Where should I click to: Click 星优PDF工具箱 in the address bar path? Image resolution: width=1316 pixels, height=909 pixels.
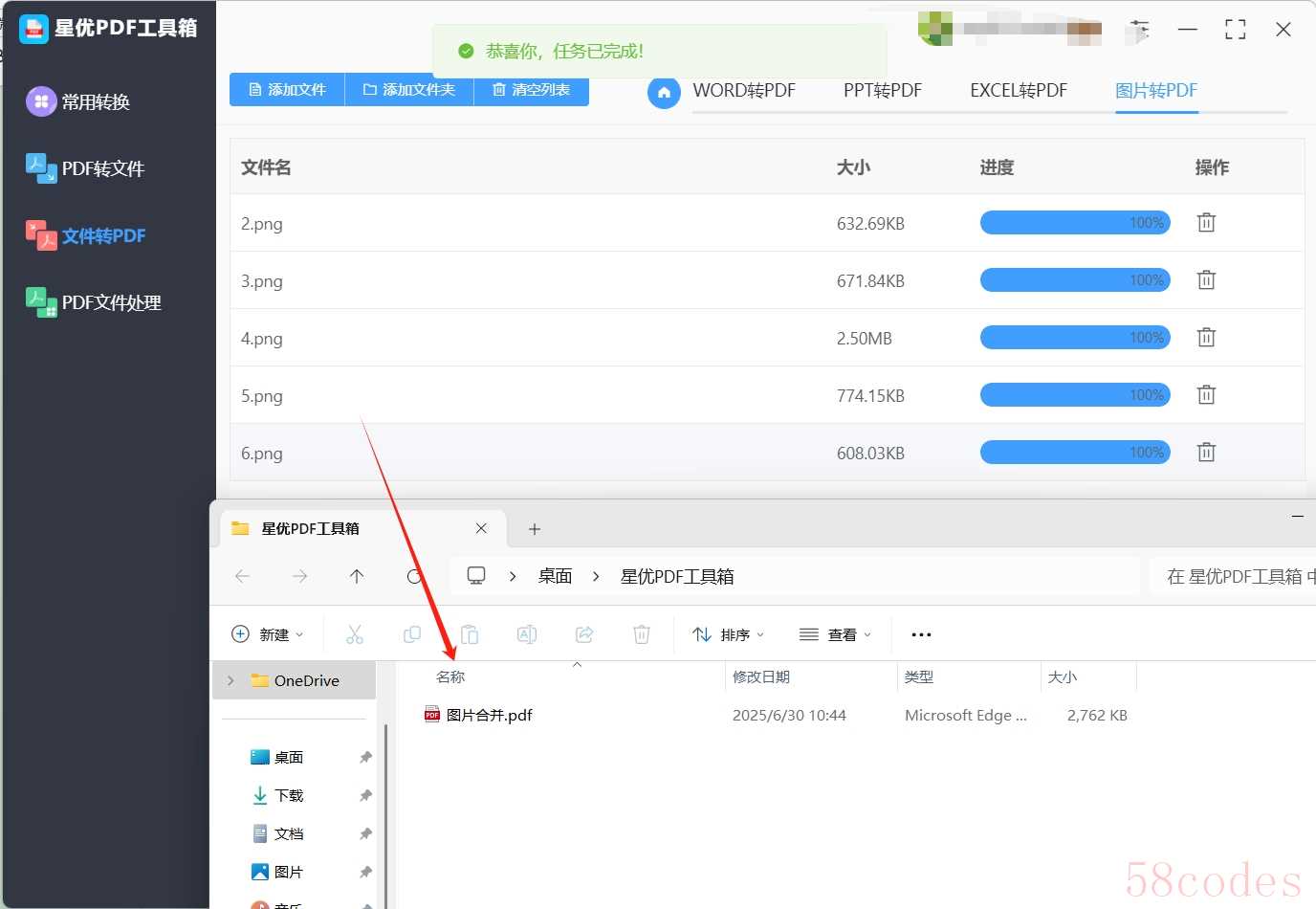tap(677, 576)
